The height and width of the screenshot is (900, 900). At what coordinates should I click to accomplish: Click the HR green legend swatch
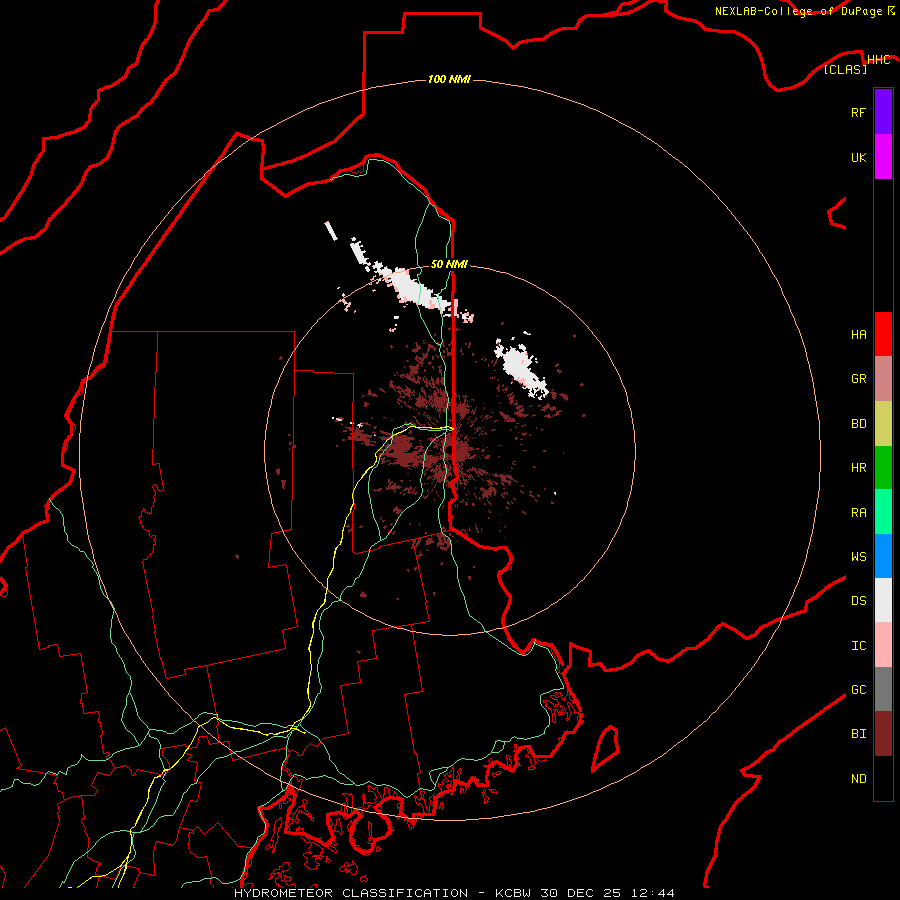(x=883, y=468)
